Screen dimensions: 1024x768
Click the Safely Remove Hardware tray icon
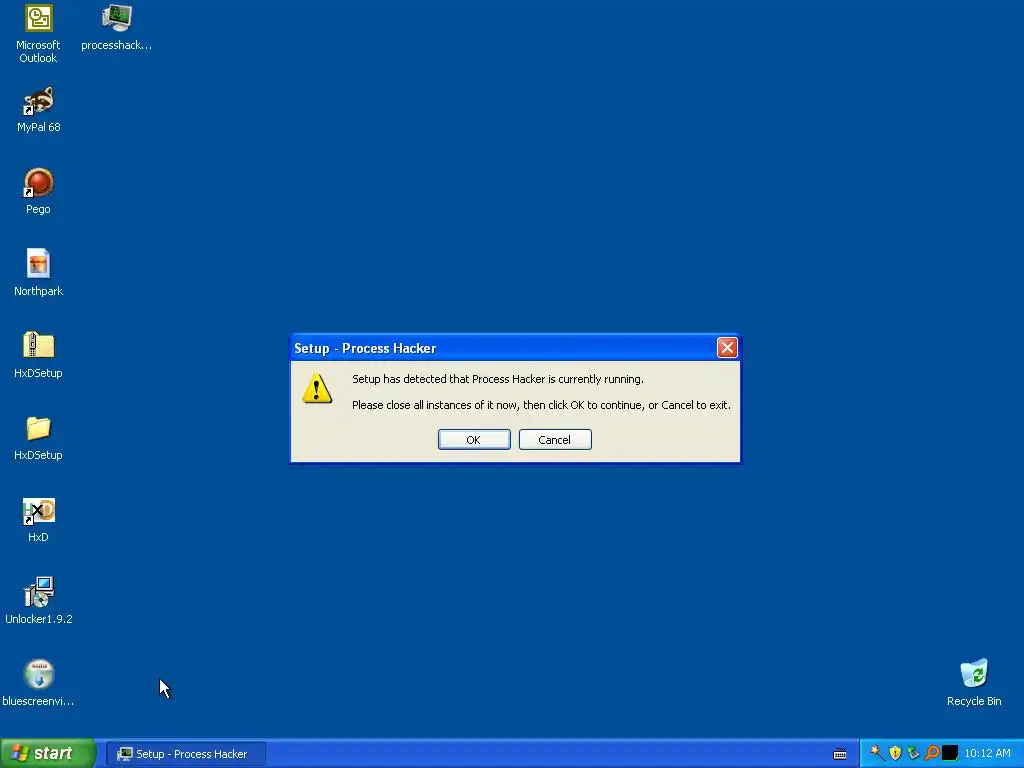click(914, 753)
